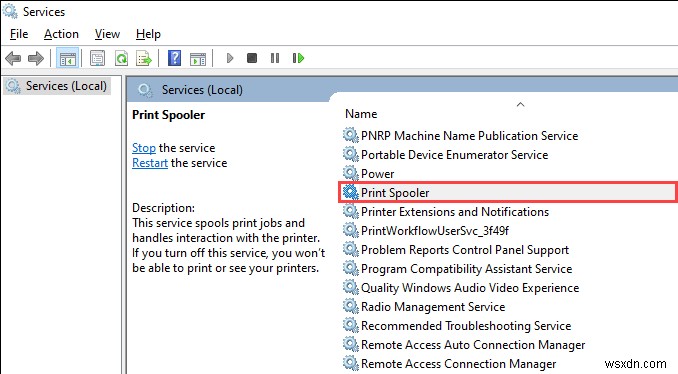Select Quality Windows Audio Video Experience

pyautogui.click(x=461, y=288)
